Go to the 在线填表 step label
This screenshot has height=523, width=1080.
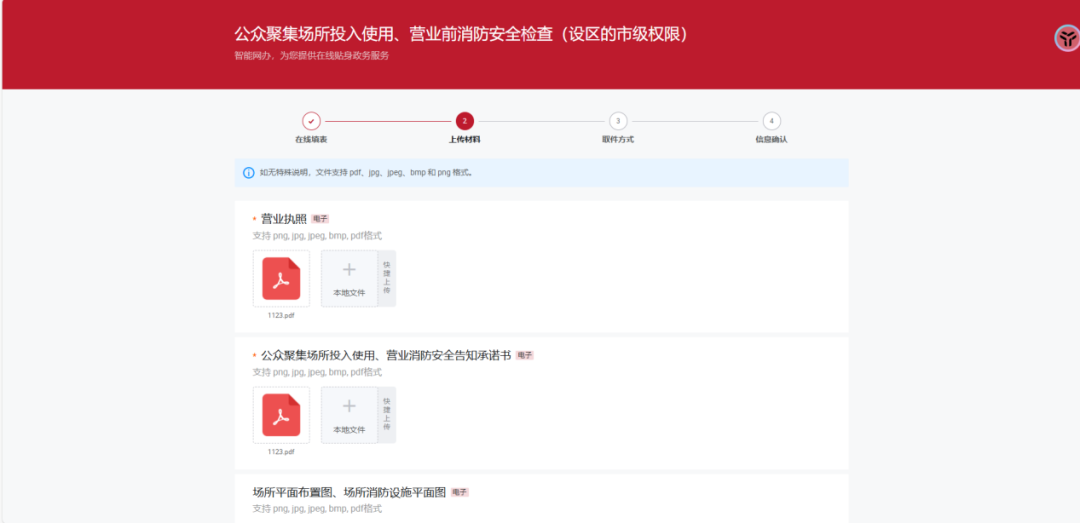(x=311, y=140)
